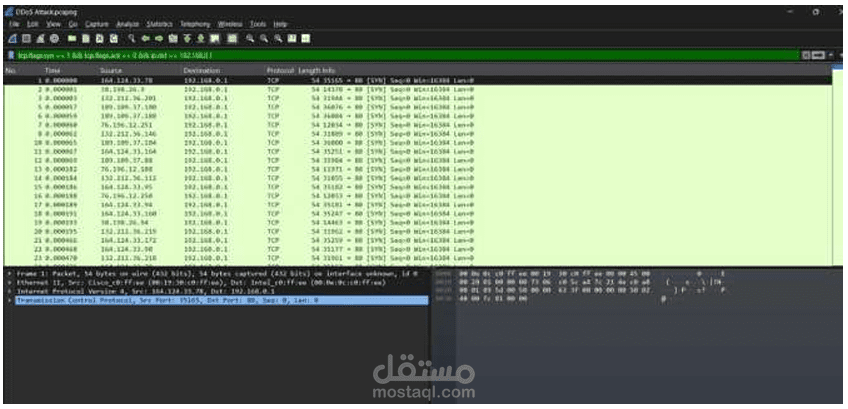This screenshot has height=409, width=848.
Task: Sort by the No. column header
Action: (x=10, y=71)
